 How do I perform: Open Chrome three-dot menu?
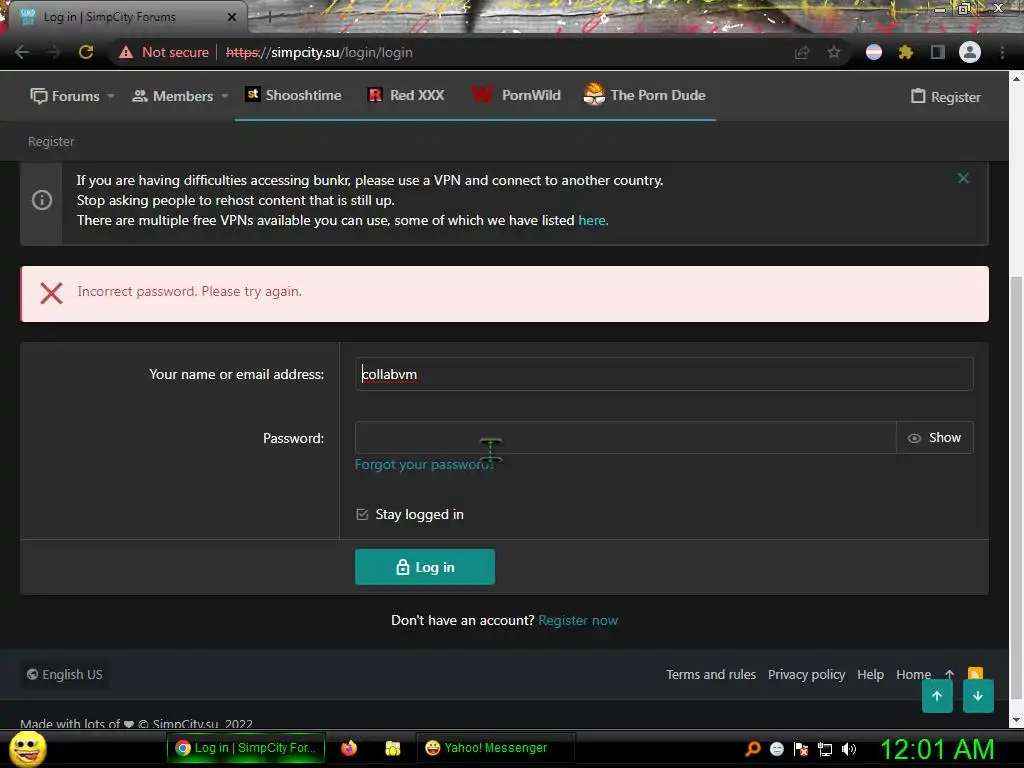pyautogui.click(x=1002, y=52)
